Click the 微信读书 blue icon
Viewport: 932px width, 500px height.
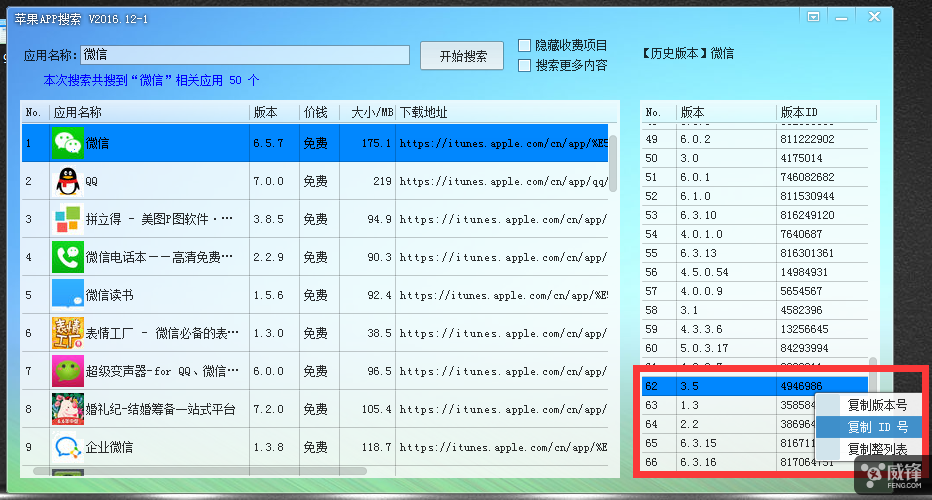click(67, 295)
